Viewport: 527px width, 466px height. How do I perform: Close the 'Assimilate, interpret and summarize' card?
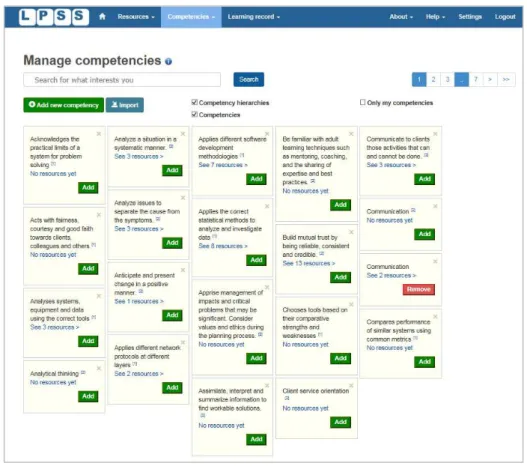[x=267, y=385]
